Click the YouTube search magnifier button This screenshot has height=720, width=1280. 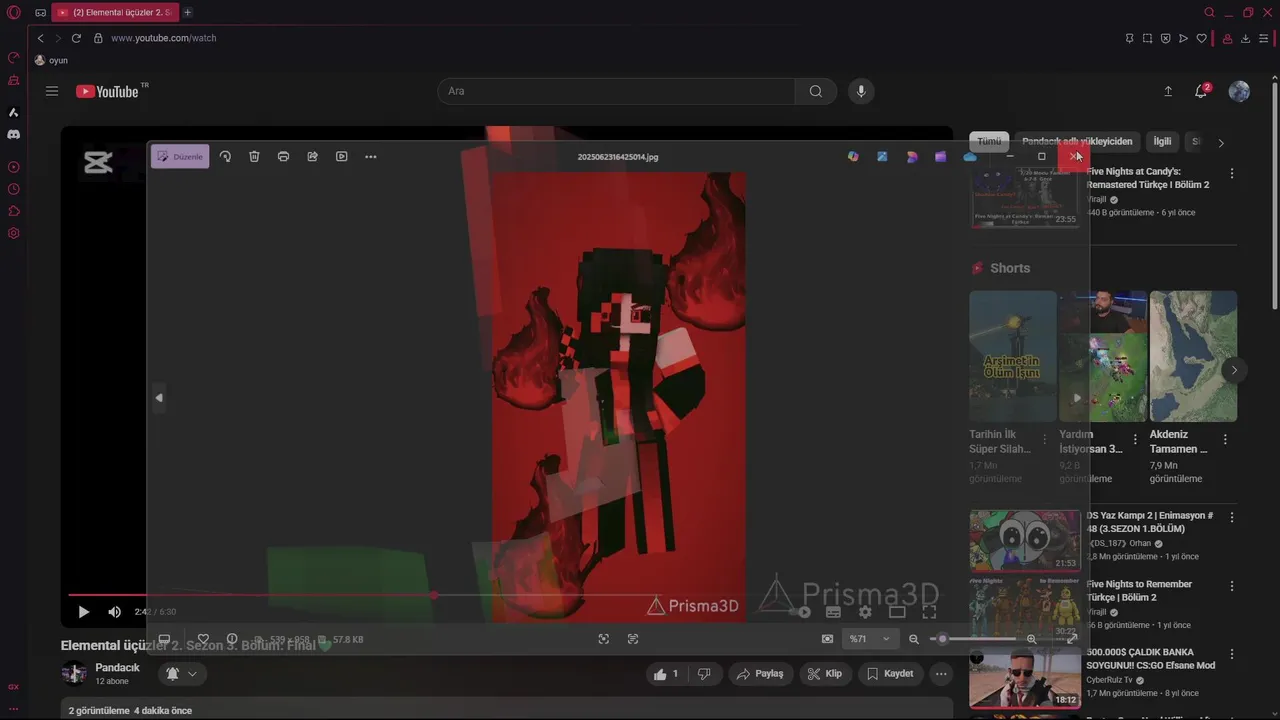click(x=816, y=91)
